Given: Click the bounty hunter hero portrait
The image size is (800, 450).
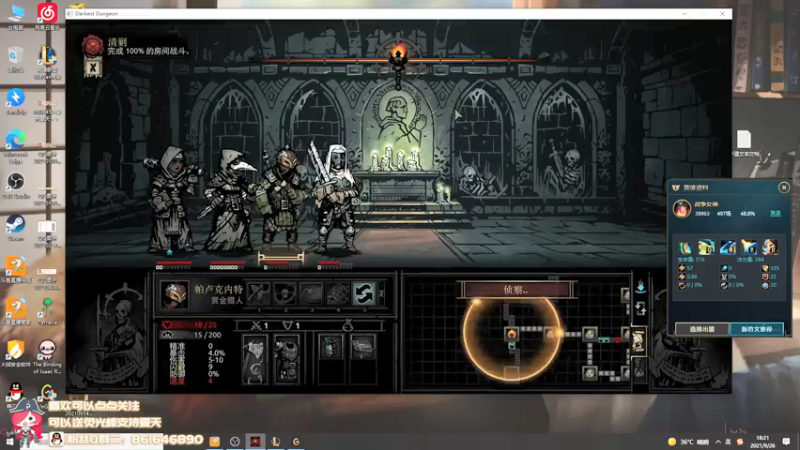Looking at the screenshot, I should [174, 294].
